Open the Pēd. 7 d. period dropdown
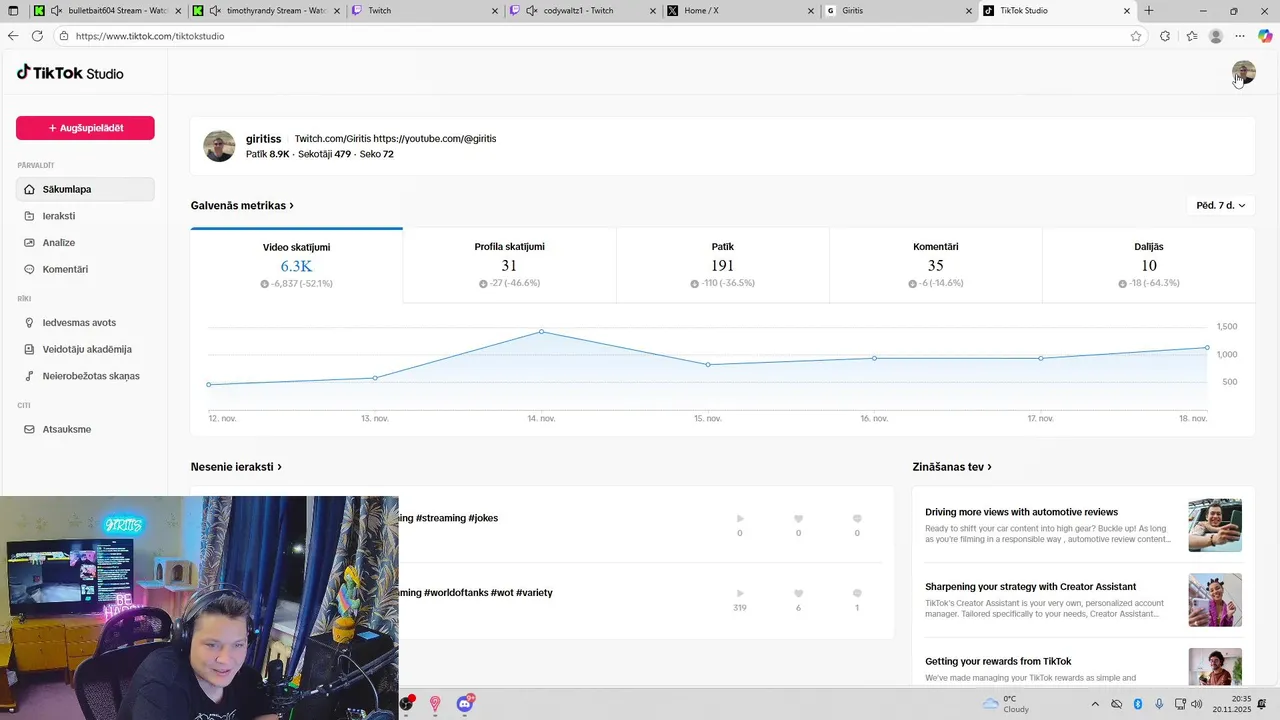This screenshot has height=720, width=1280. 1221,205
